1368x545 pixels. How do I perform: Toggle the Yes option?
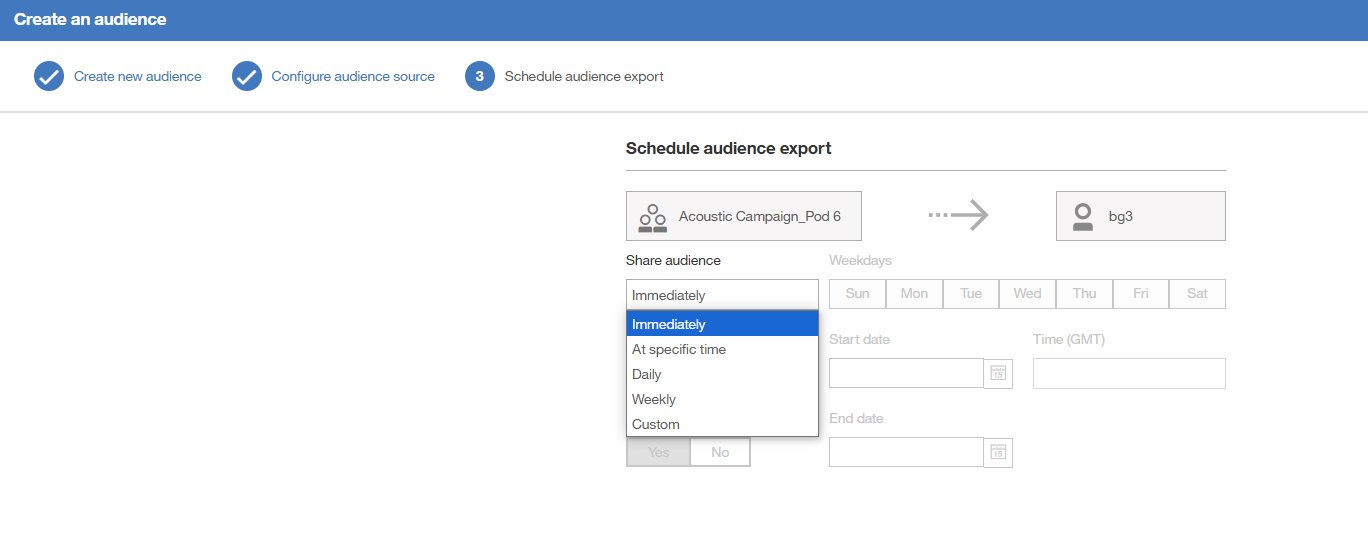click(658, 452)
